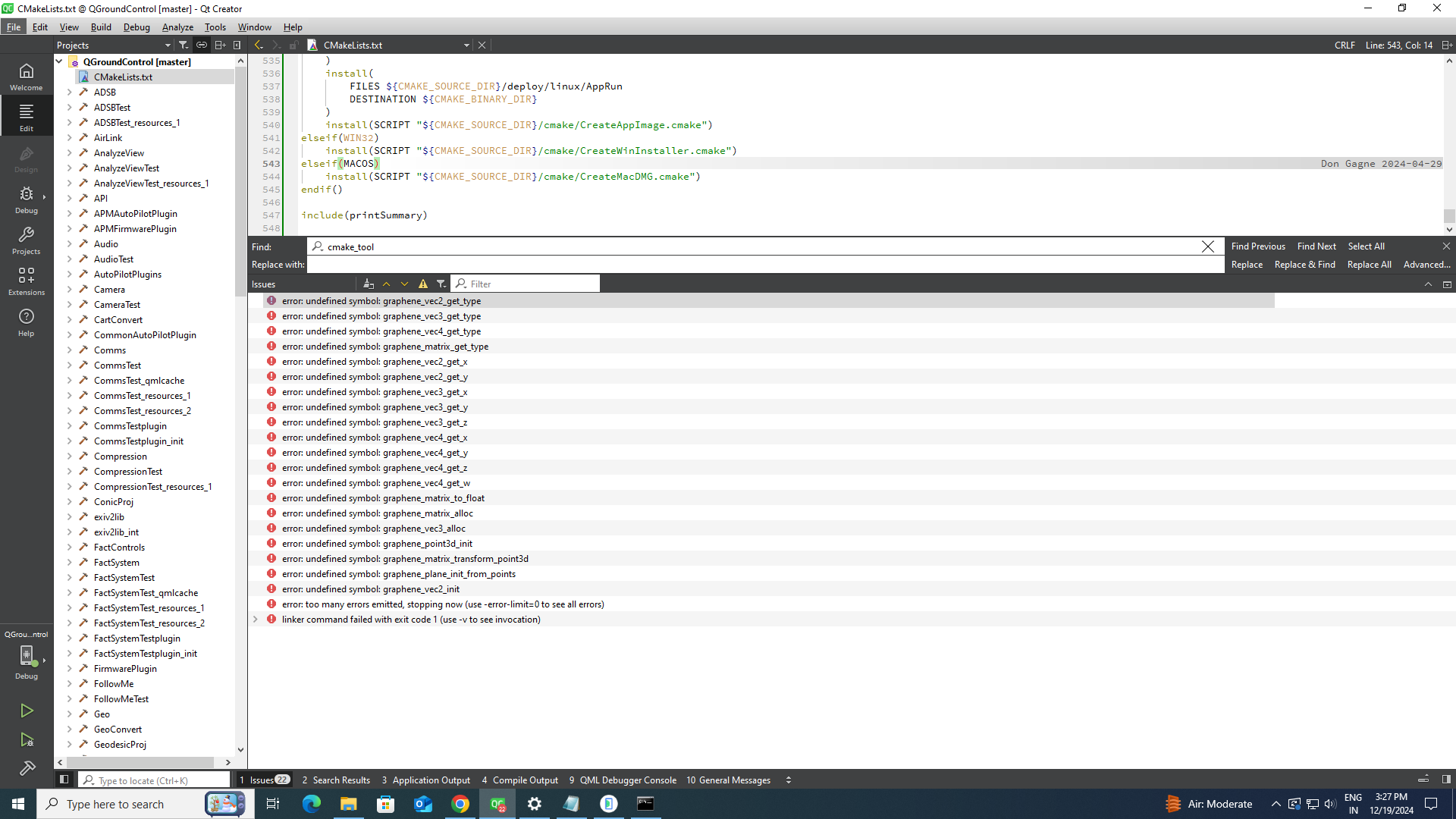The width and height of the screenshot is (1456, 819).
Task: Click Select All in find bar
Action: [x=1366, y=246]
